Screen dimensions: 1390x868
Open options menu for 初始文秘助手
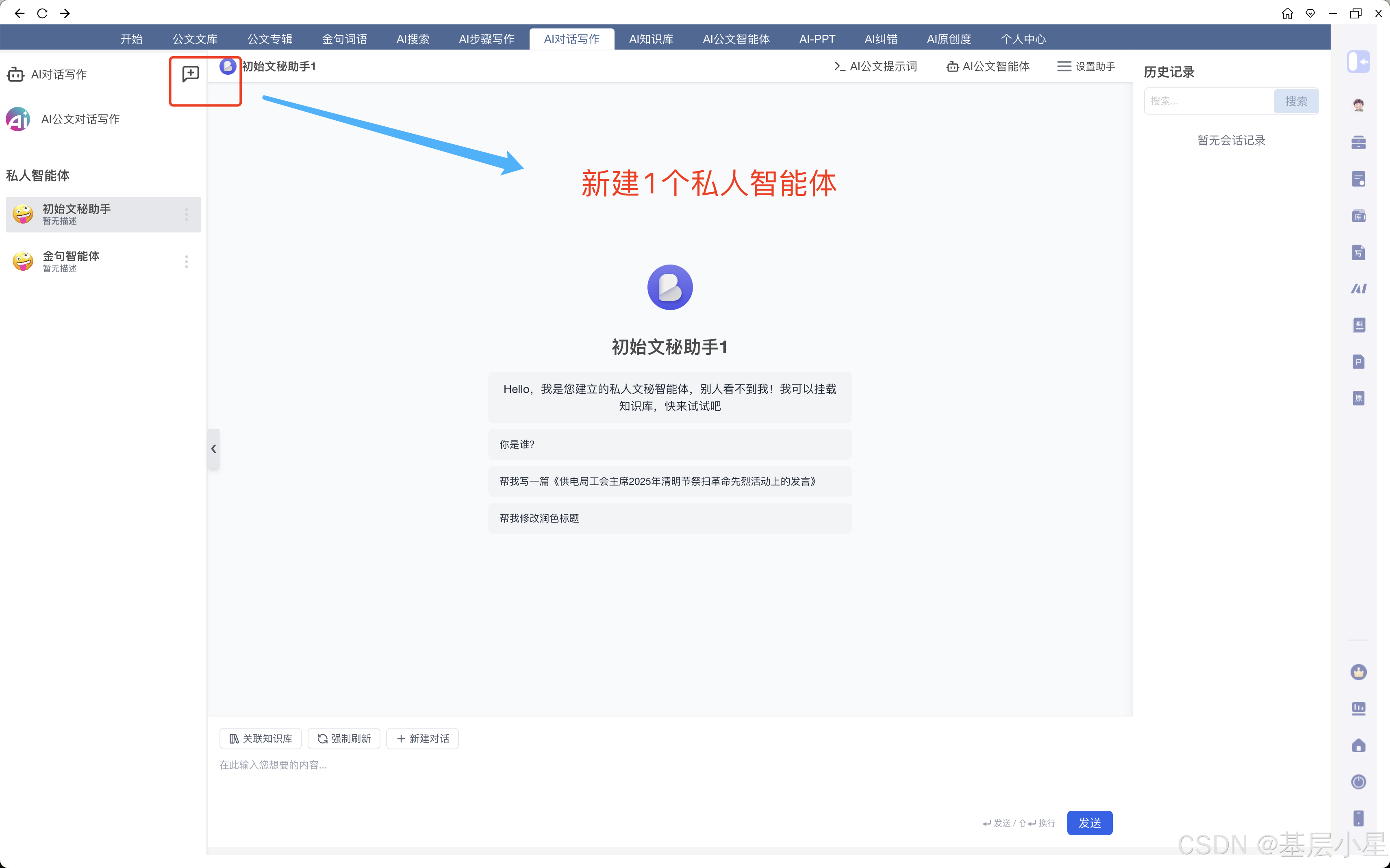point(186,215)
